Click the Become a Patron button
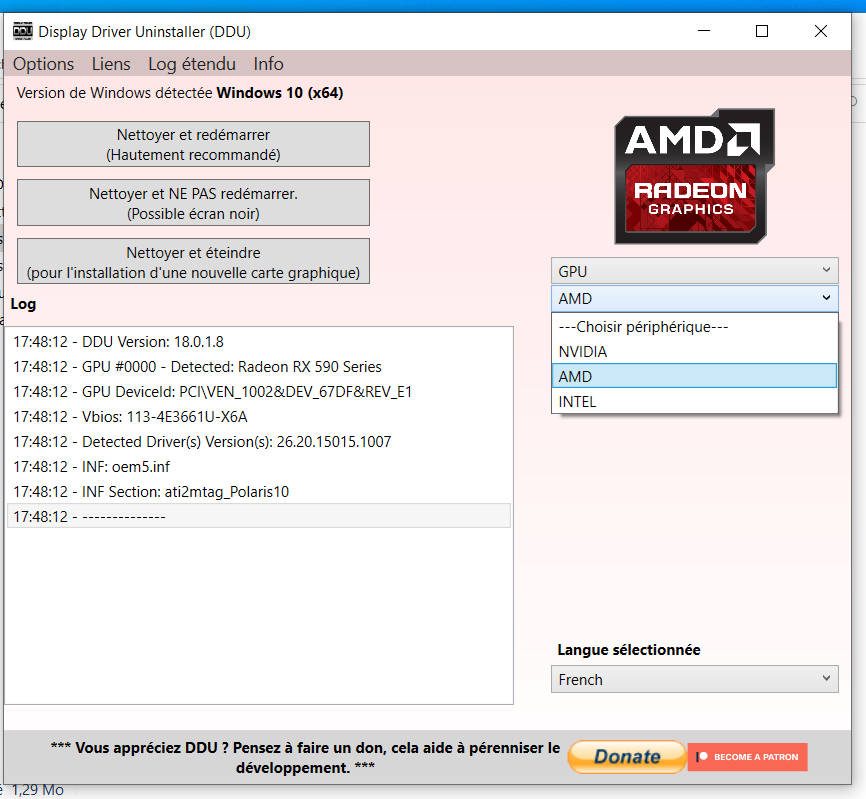 748,757
